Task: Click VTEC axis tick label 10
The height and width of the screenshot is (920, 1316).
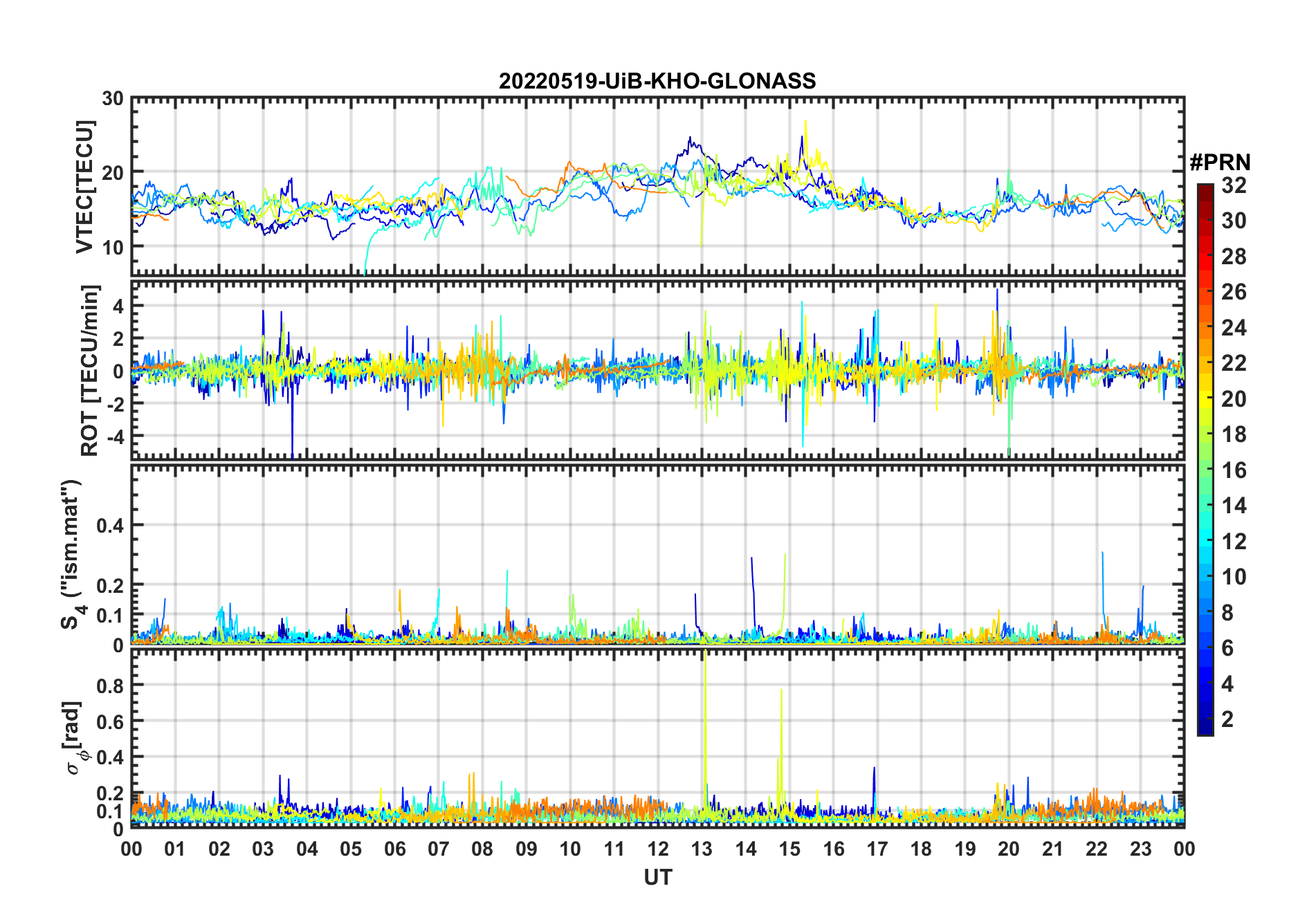Action: click(113, 247)
